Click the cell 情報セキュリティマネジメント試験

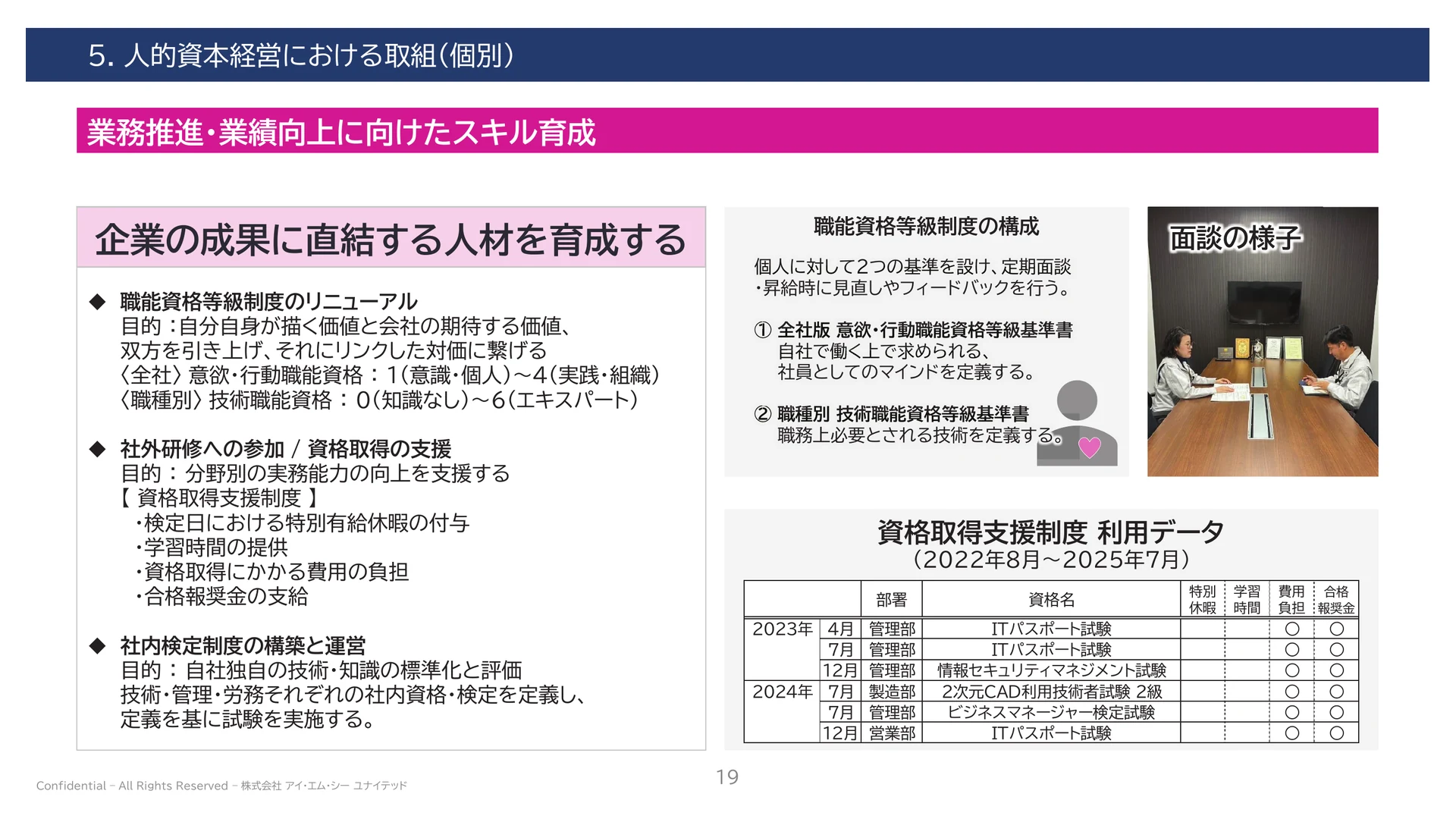(1051, 670)
